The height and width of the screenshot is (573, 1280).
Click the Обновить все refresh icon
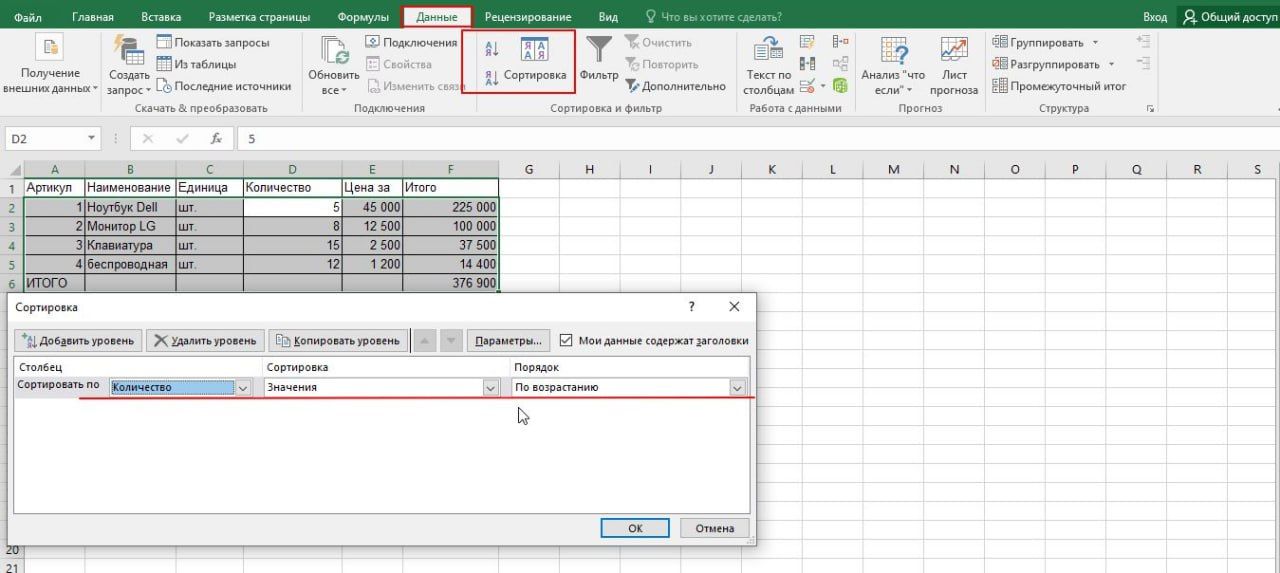click(x=333, y=51)
